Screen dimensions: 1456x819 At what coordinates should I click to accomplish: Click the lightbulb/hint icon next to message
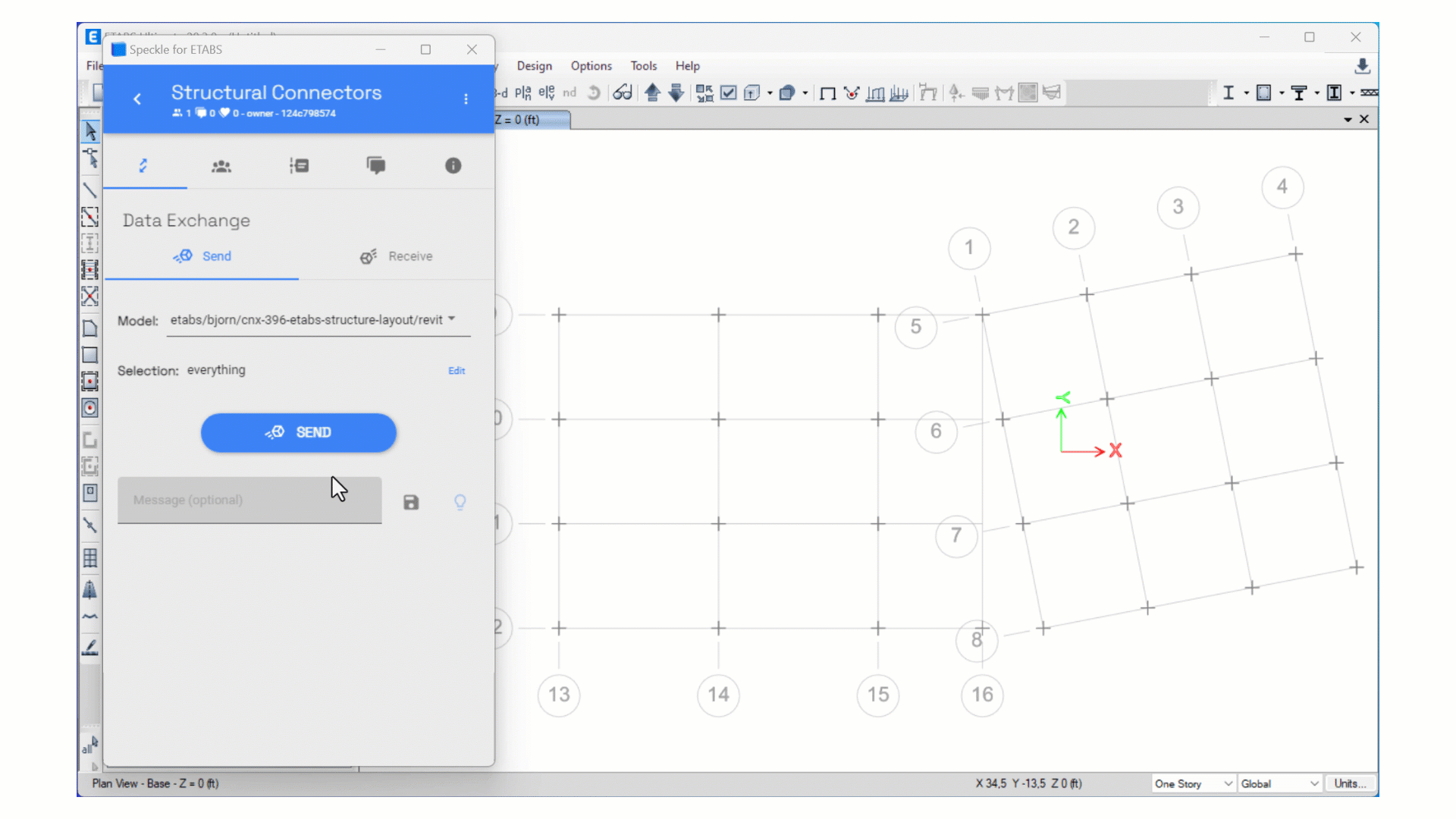(459, 502)
